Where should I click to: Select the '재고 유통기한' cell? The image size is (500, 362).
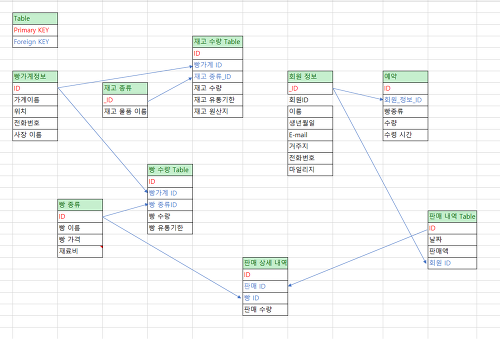(x=217, y=100)
